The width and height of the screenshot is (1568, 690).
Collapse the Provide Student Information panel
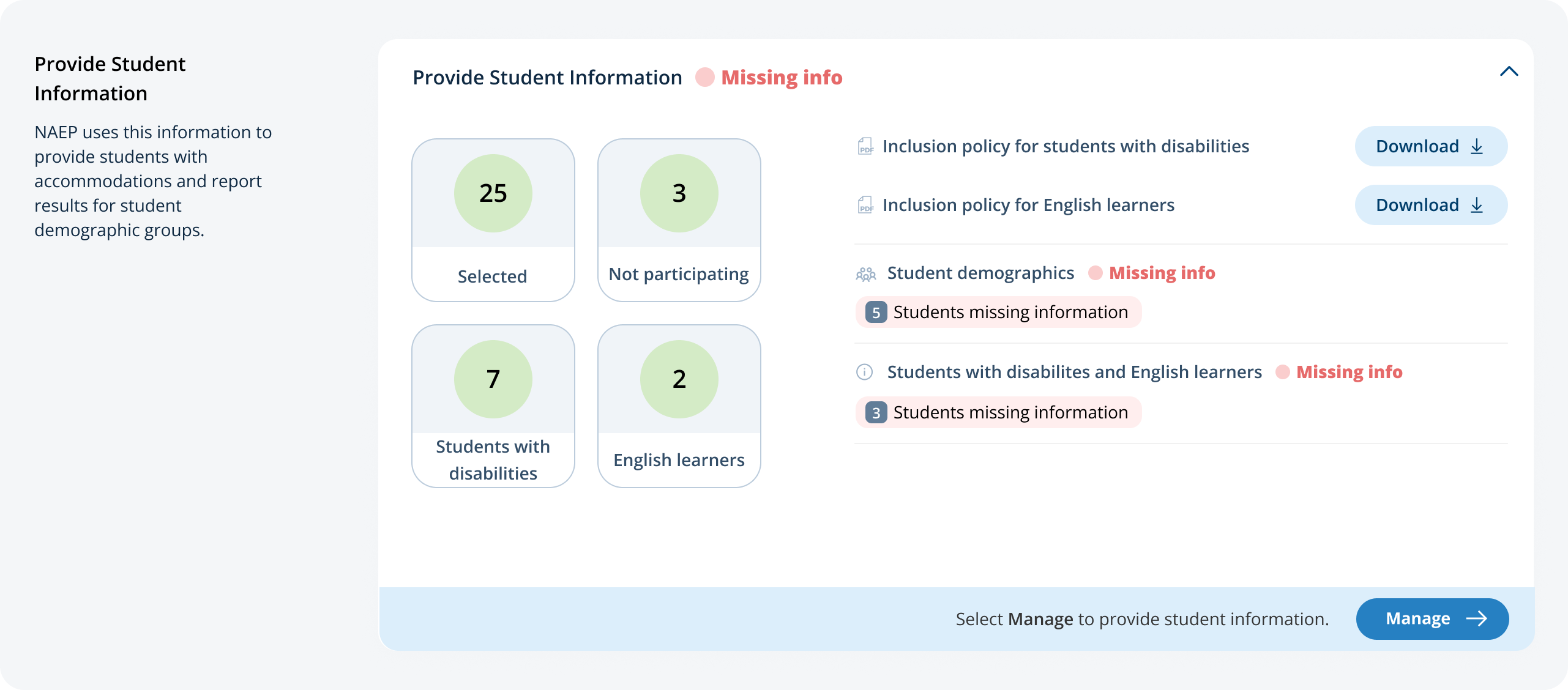coord(1509,72)
